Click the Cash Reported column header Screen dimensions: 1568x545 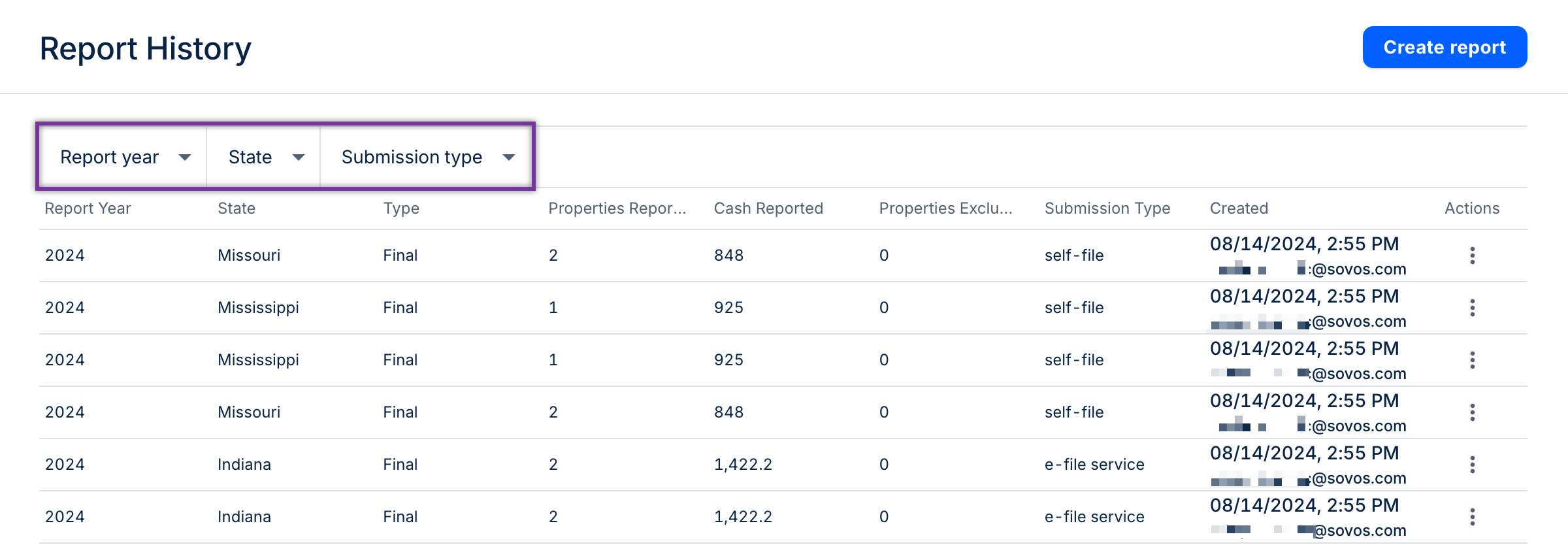(768, 208)
